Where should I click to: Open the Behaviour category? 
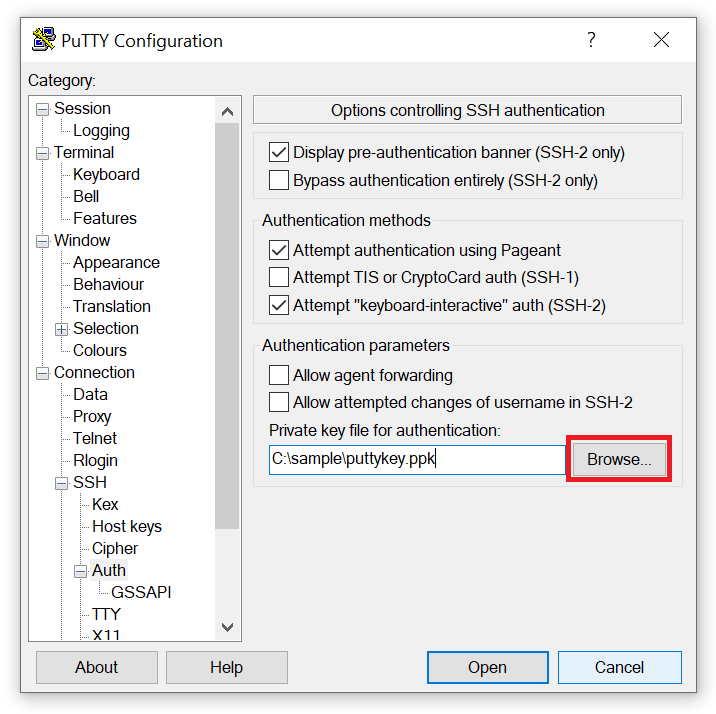pyautogui.click(x=109, y=284)
